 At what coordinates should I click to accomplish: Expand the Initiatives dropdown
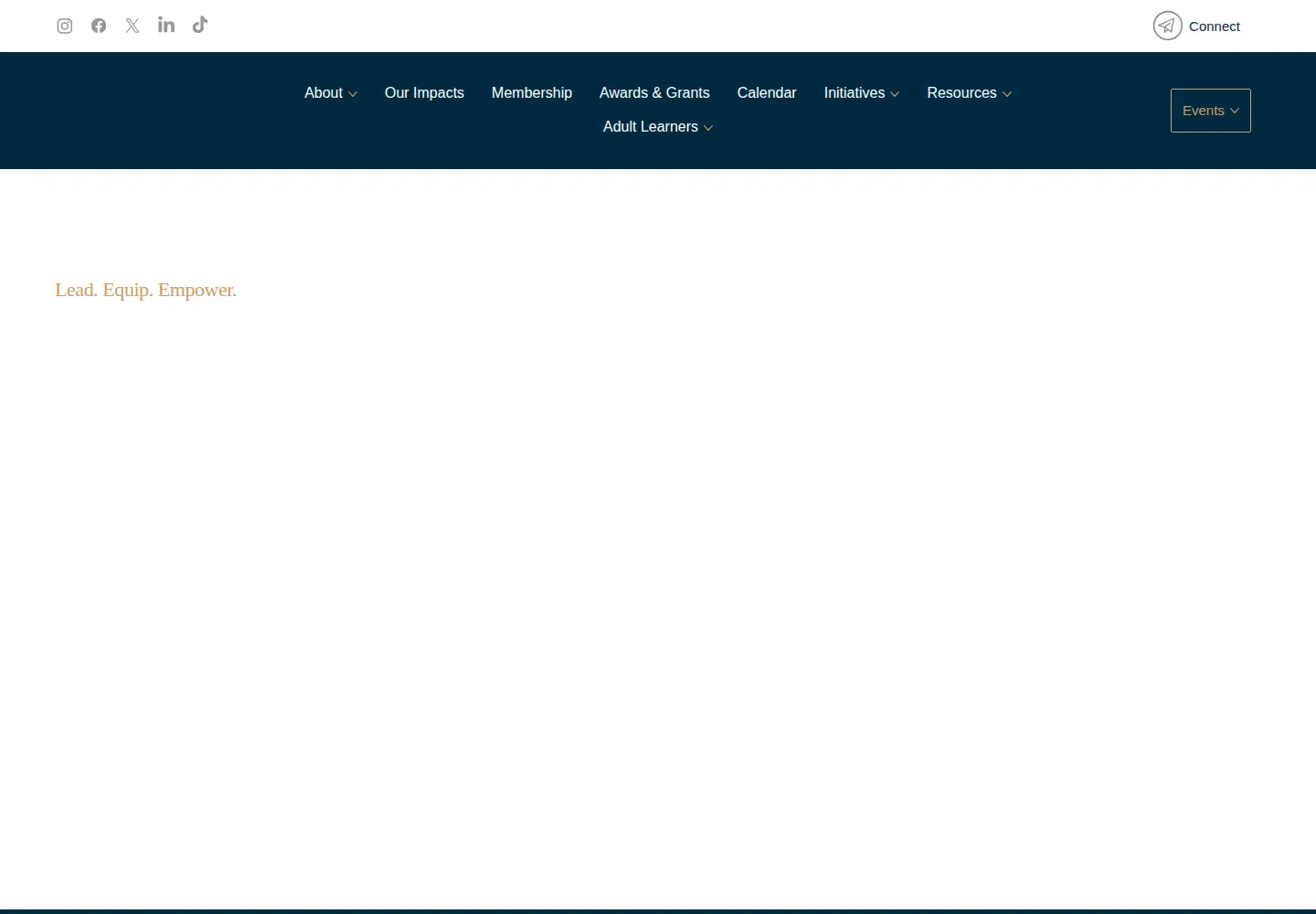click(x=862, y=93)
